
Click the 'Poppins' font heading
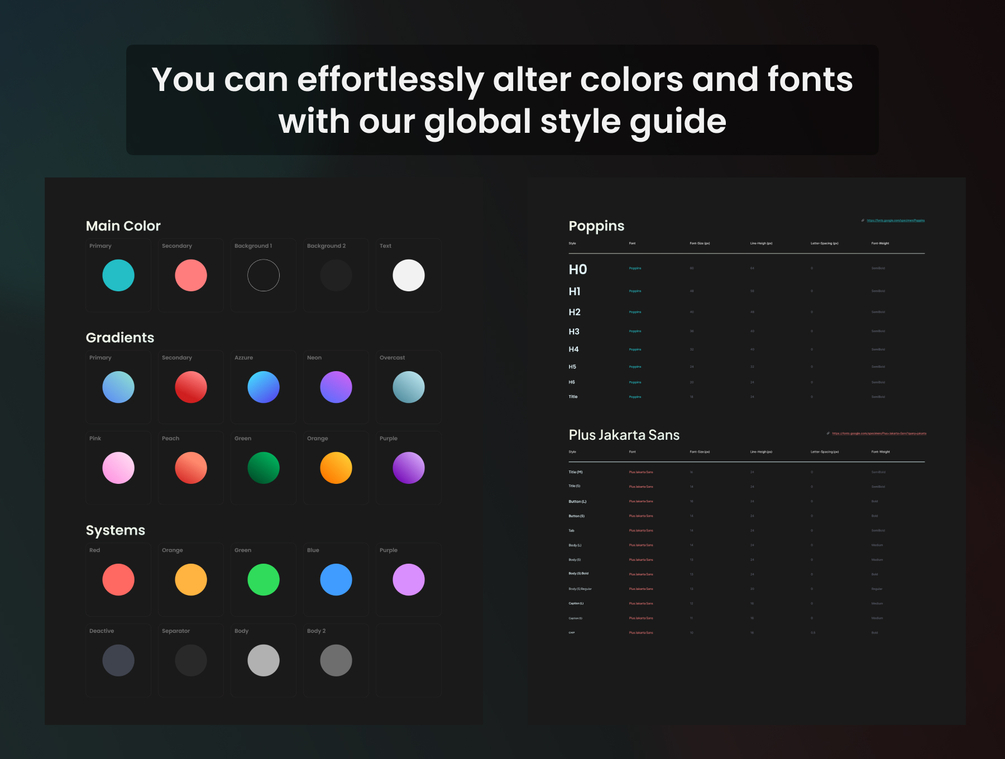[x=596, y=226]
